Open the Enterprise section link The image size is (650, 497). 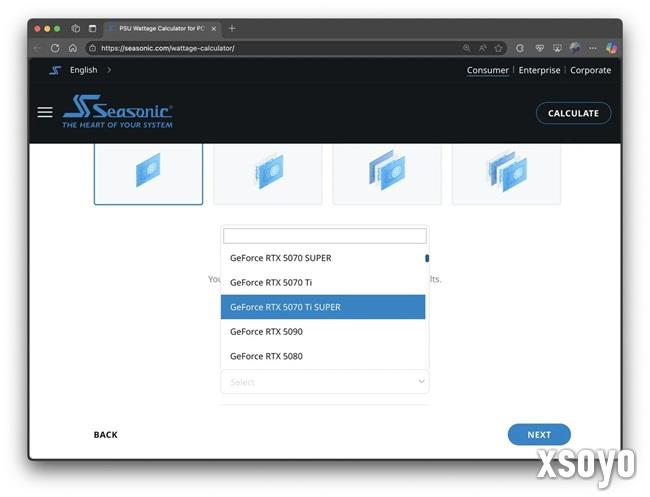pos(539,70)
